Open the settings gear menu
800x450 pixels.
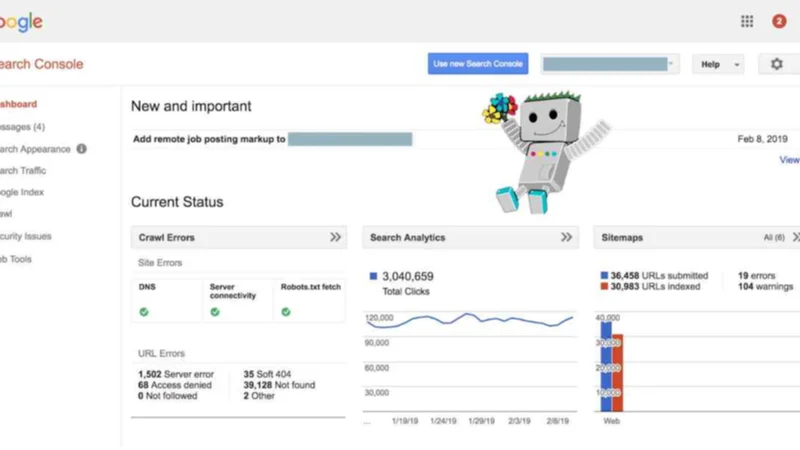[x=777, y=64]
